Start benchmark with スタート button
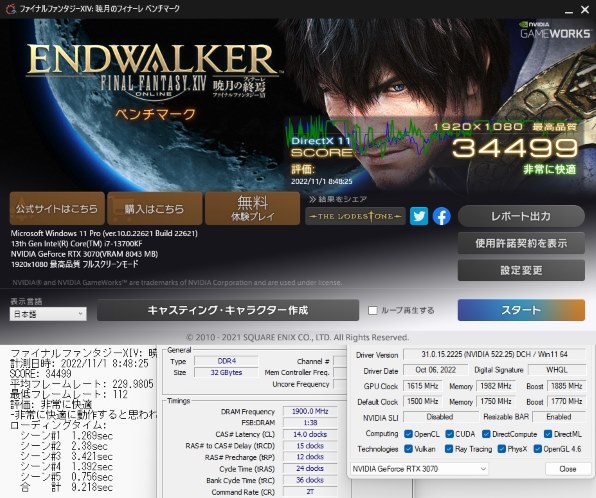 [521, 310]
